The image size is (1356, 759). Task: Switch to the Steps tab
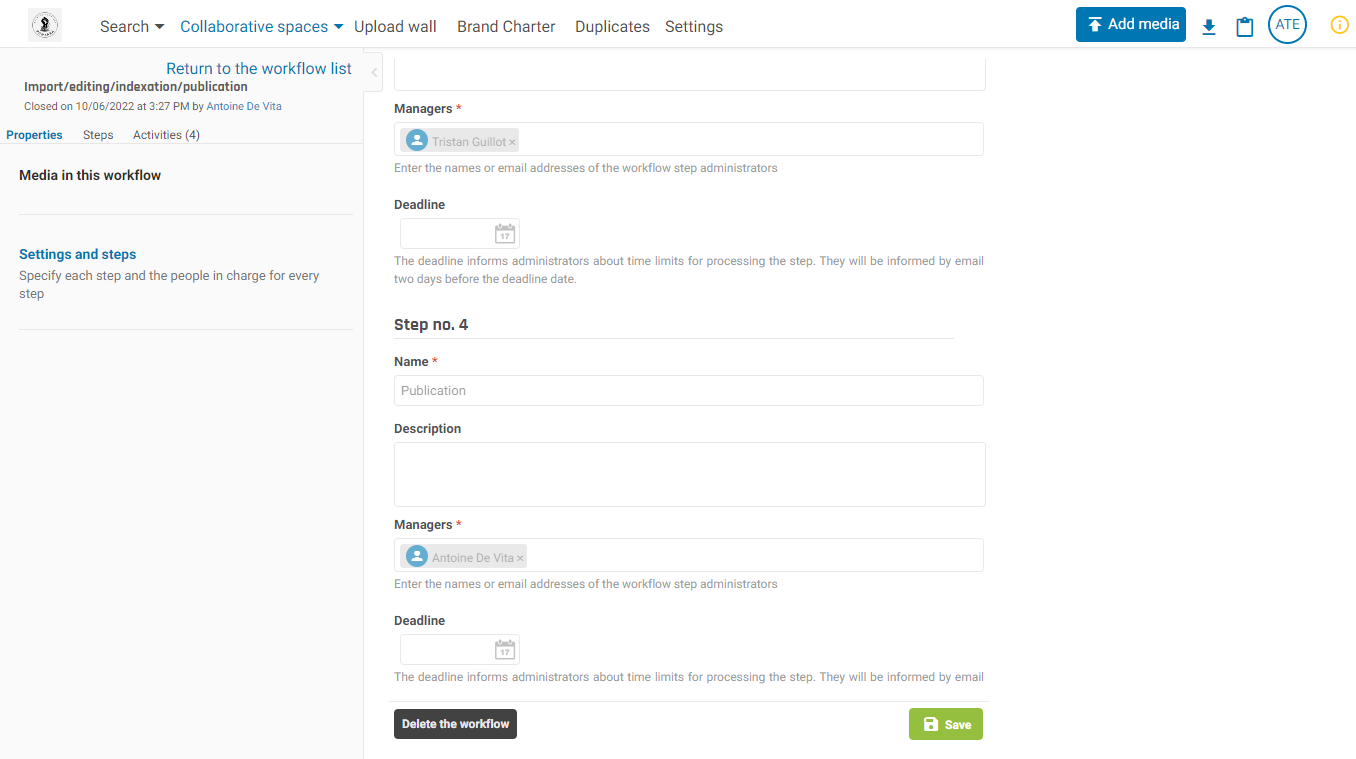[98, 135]
